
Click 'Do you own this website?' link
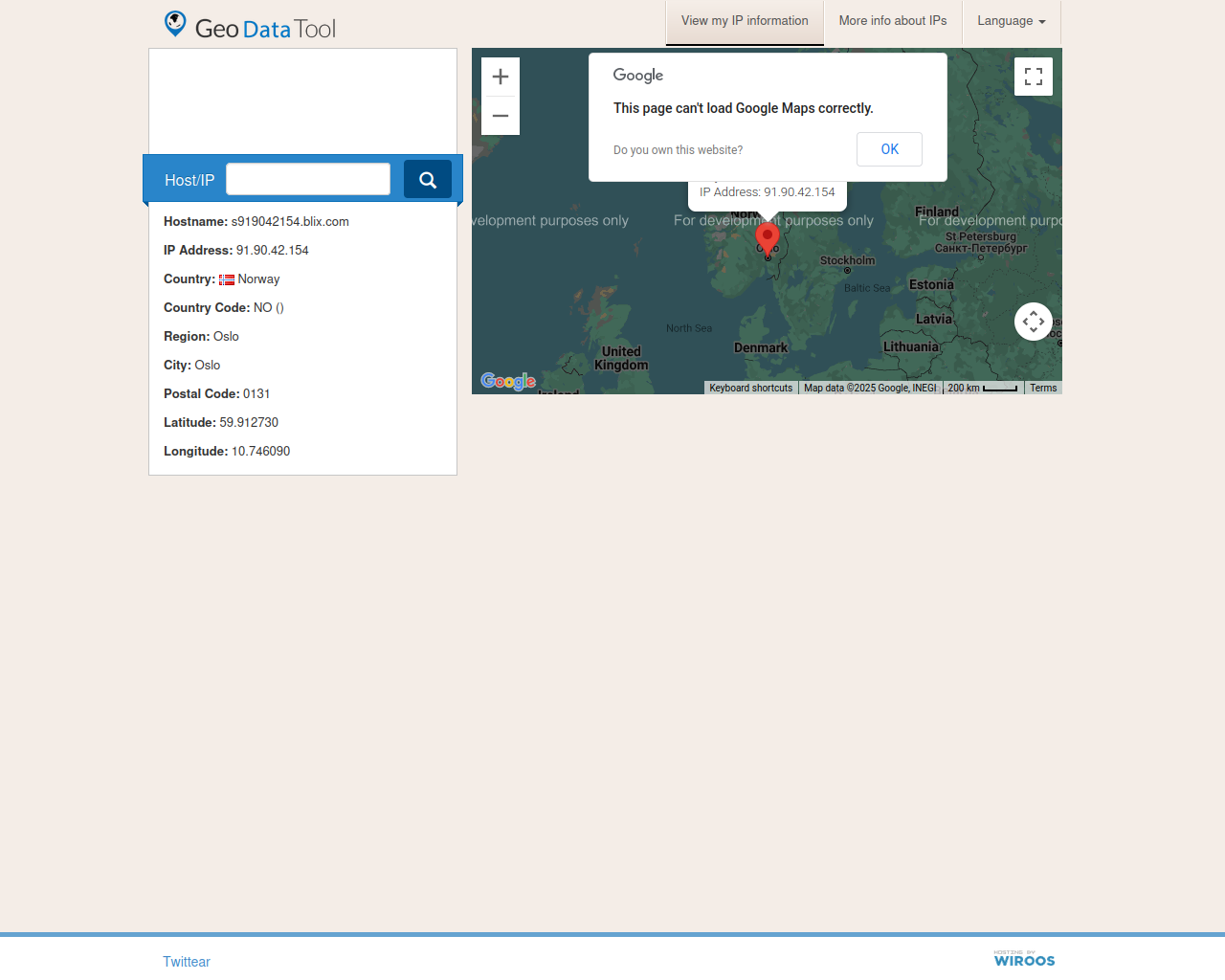[679, 150]
